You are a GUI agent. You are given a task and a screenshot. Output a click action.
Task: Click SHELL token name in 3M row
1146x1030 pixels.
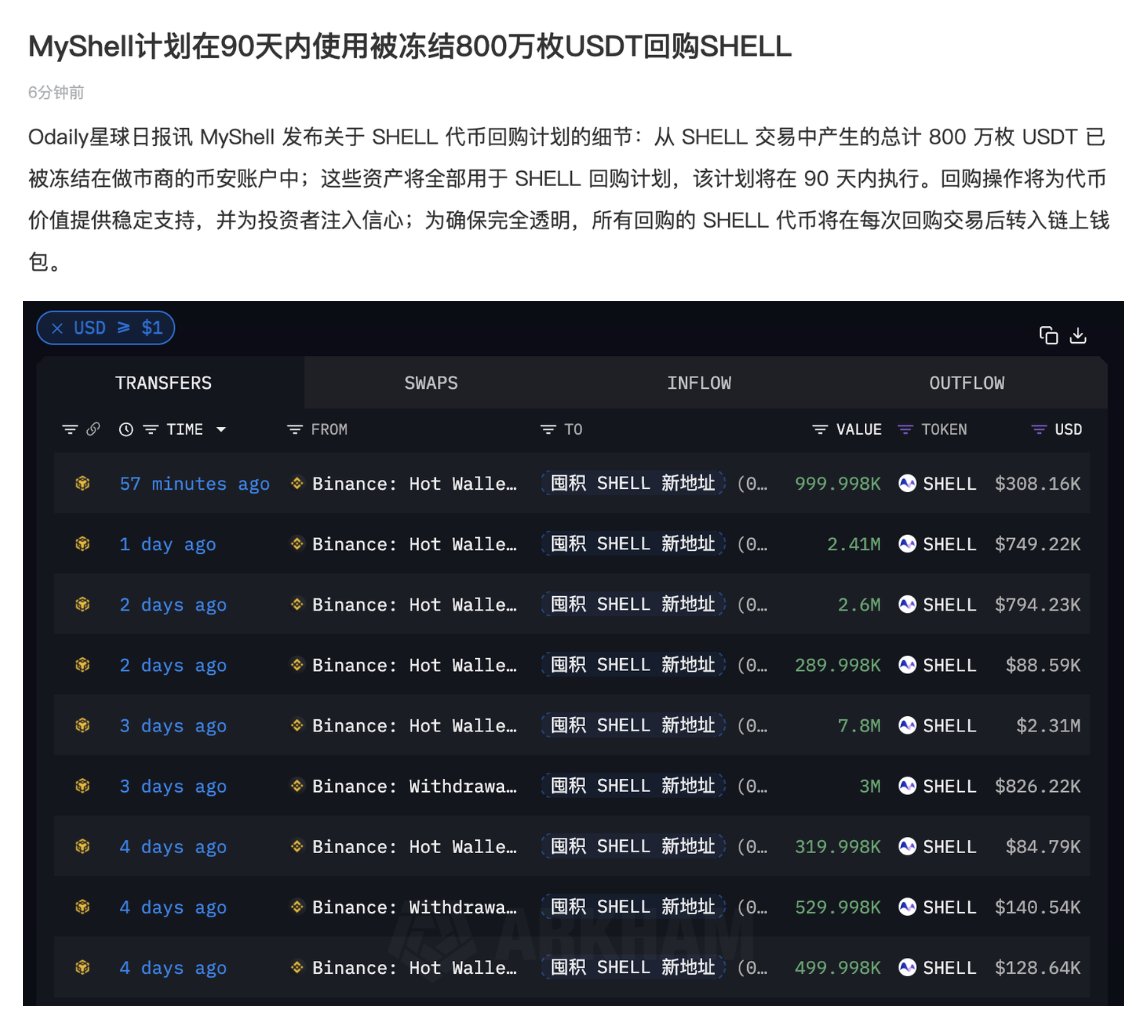(949, 787)
